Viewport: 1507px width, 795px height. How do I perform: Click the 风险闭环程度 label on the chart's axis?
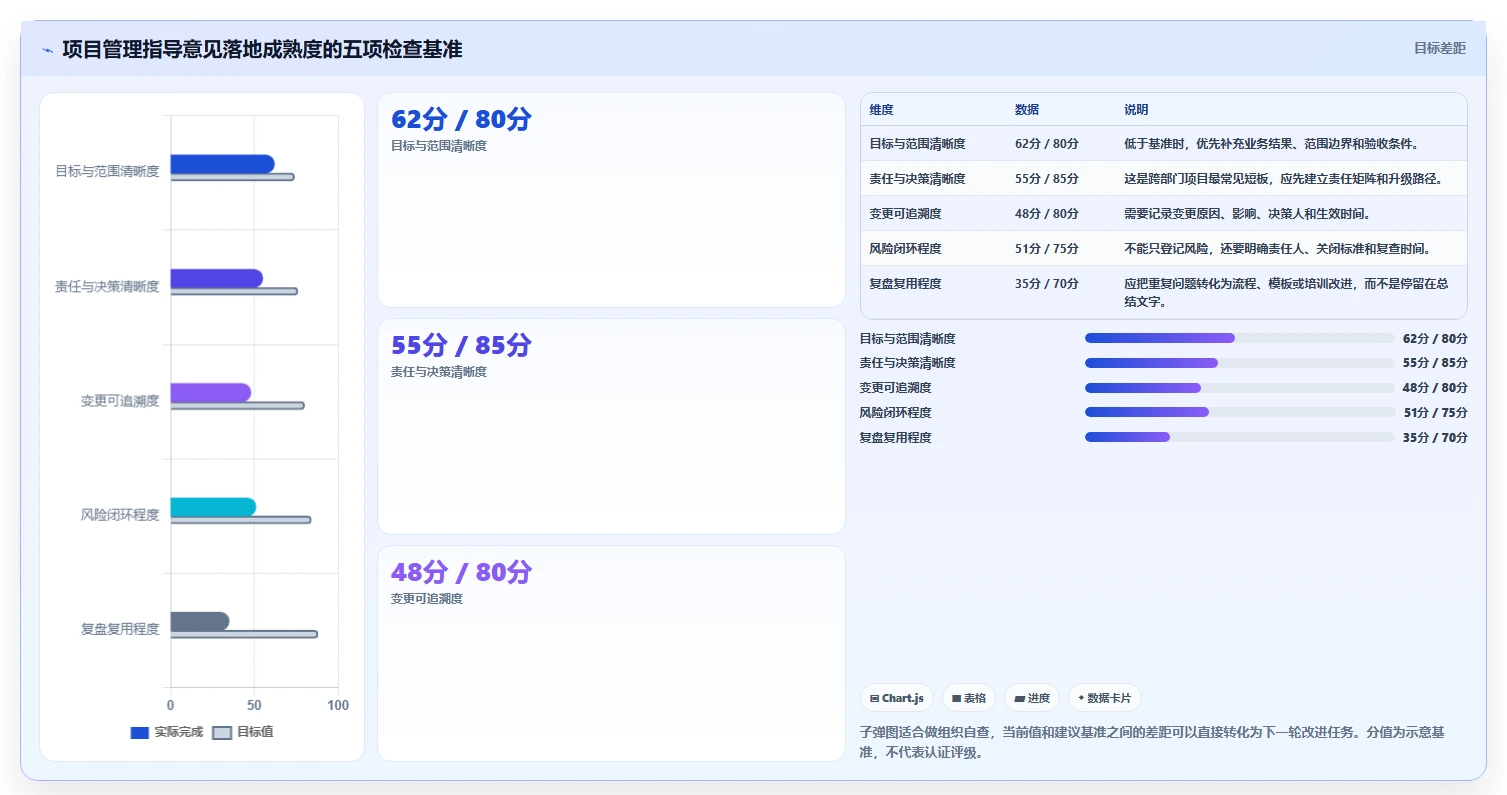(120, 515)
